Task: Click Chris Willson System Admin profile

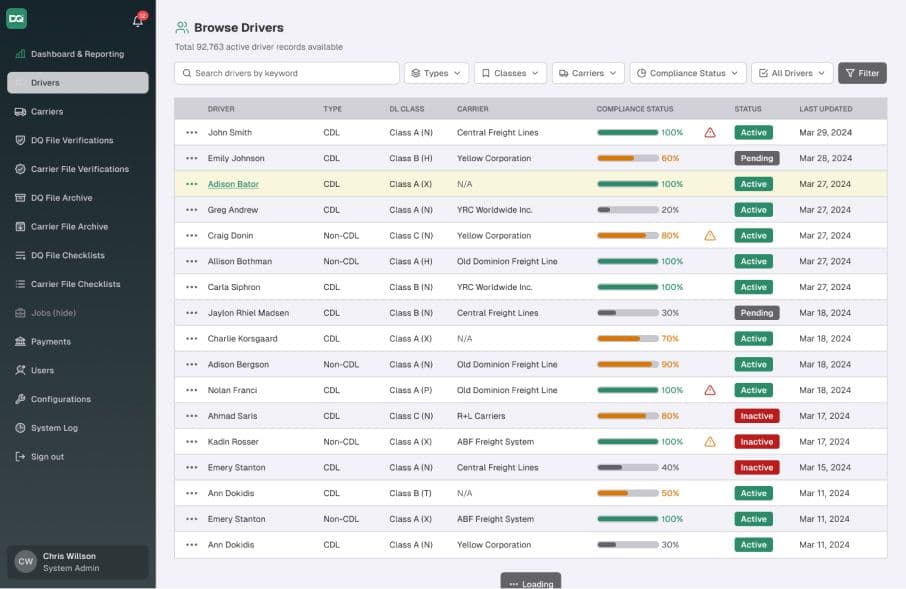Action: tap(77, 561)
